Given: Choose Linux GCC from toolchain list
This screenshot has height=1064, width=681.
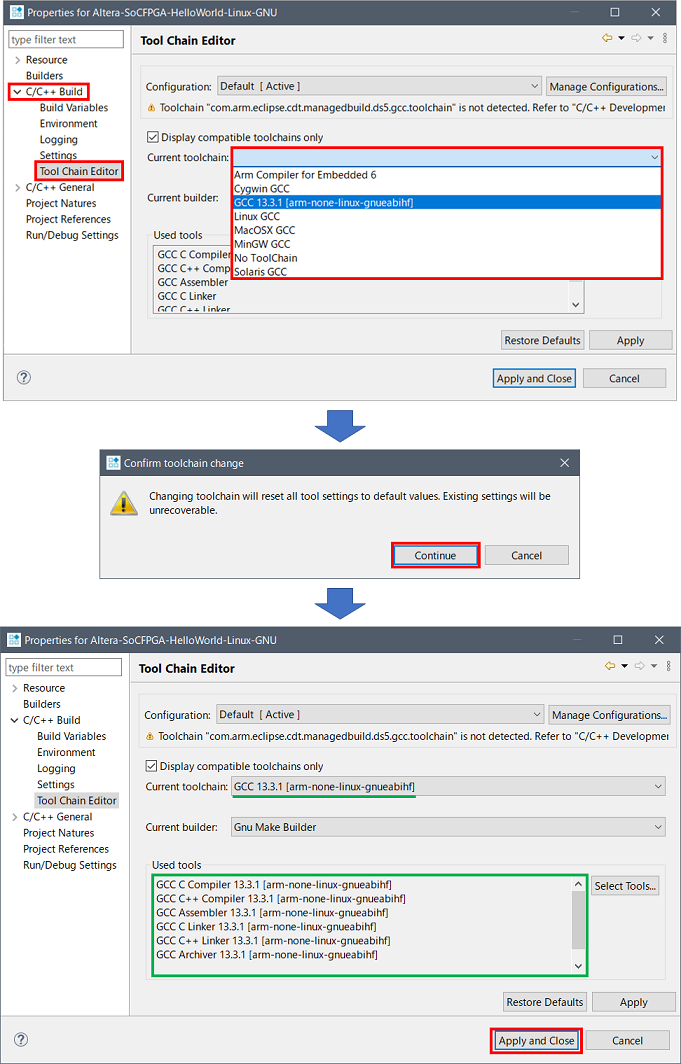Looking at the screenshot, I should pos(446,216).
